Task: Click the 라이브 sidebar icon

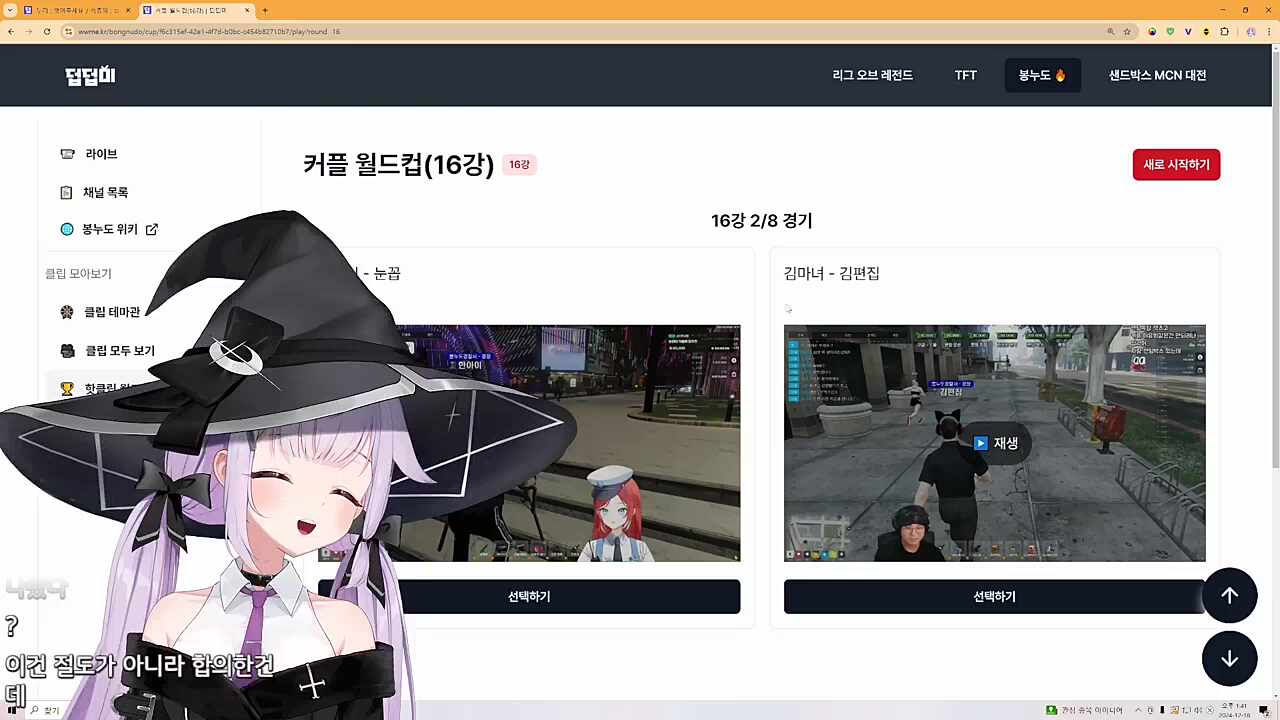Action: (x=67, y=154)
